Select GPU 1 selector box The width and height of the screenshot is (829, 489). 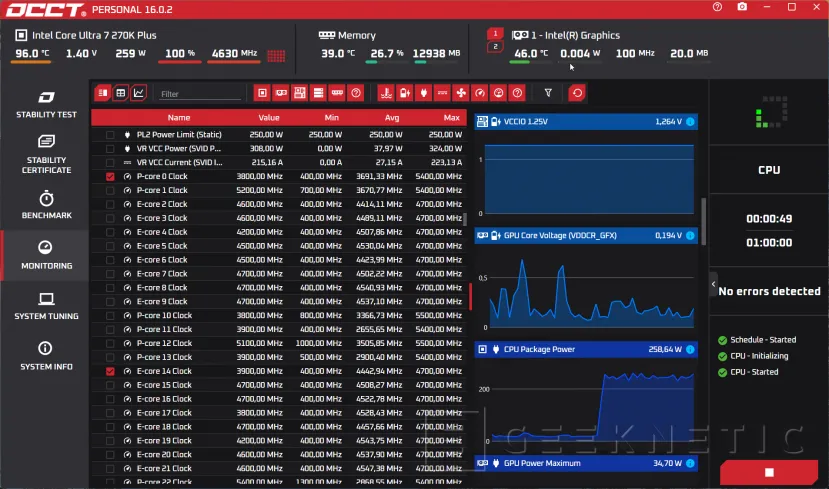click(494, 33)
